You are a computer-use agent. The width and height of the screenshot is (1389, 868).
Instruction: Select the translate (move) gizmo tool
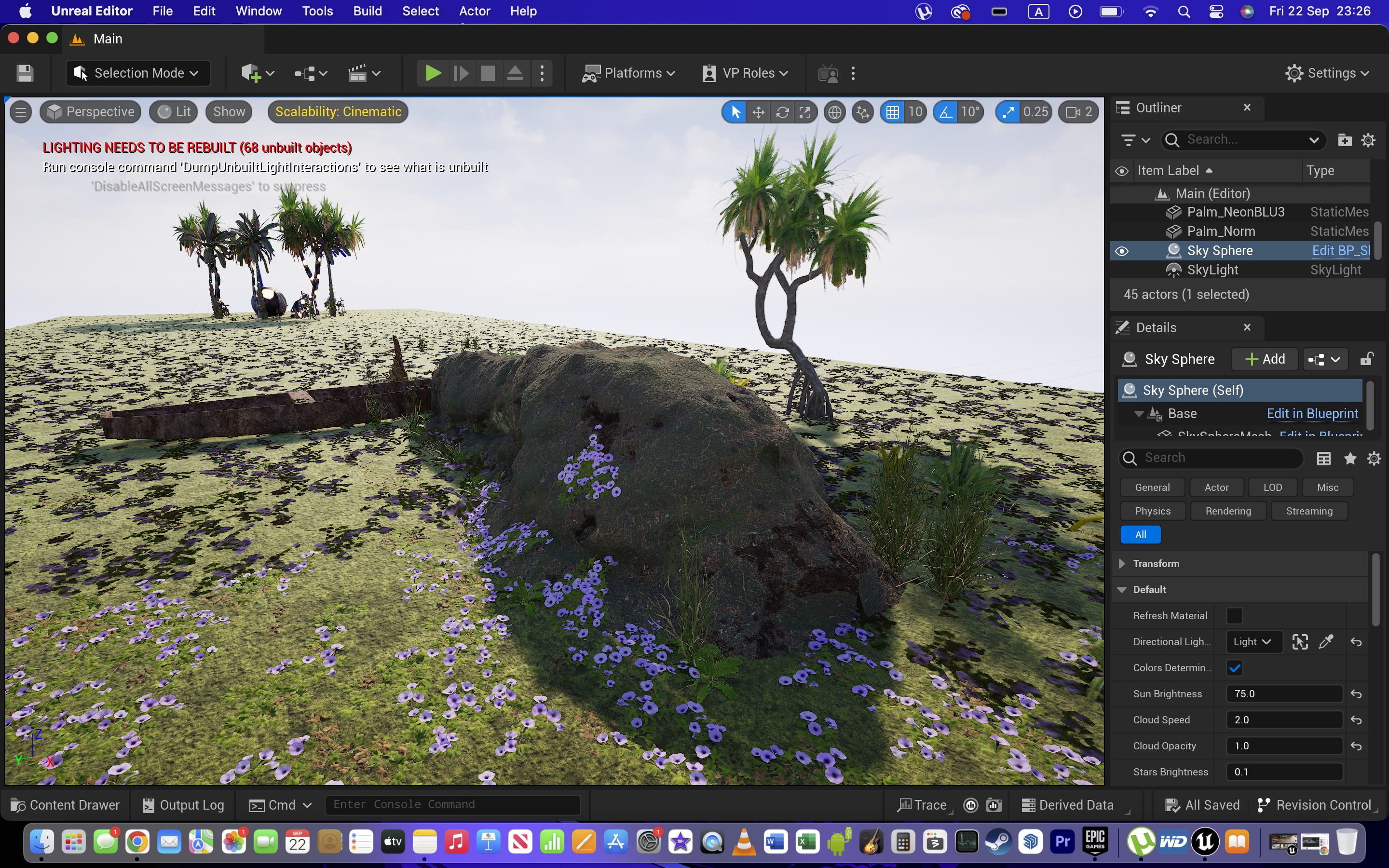pos(758,112)
